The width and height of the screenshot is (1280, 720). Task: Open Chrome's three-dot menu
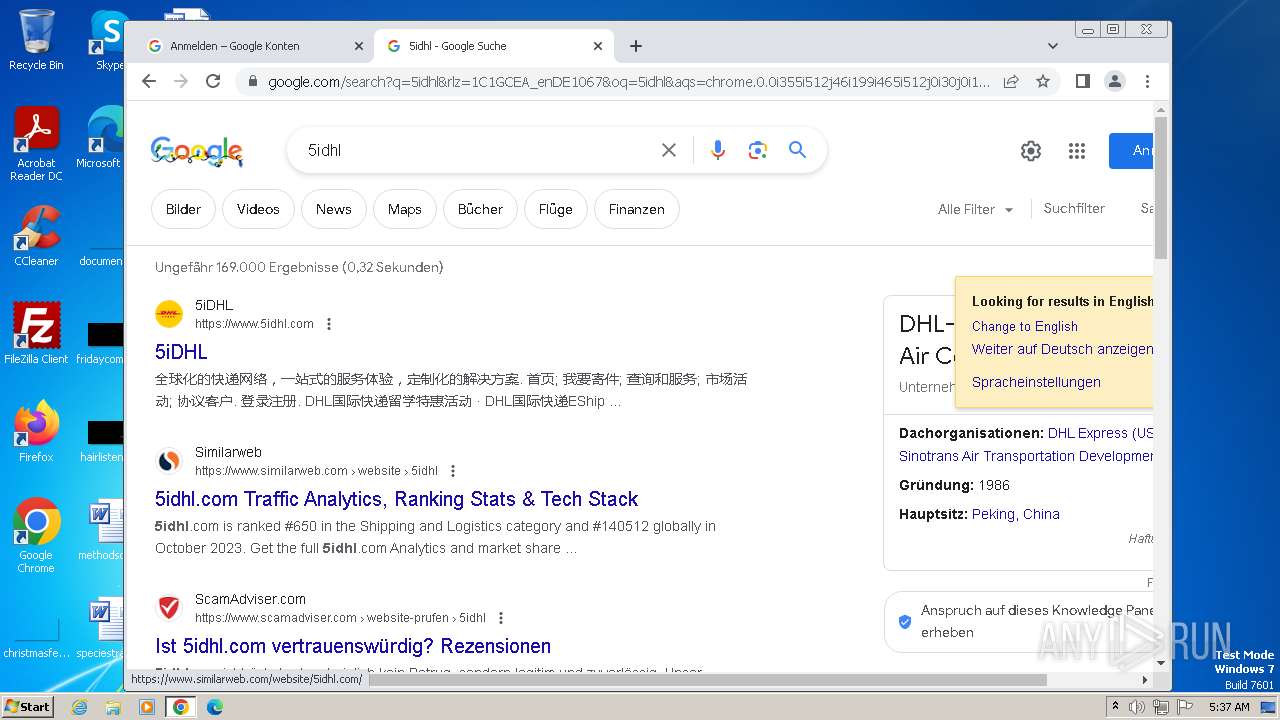[1147, 81]
